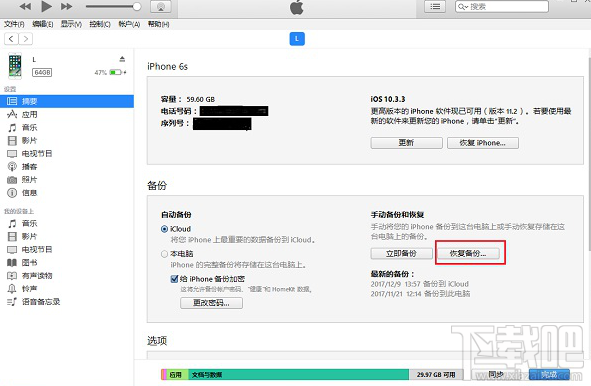The height and width of the screenshot is (386, 591).
Task: Click the 64GB capacity label
Action: tap(42, 72)
